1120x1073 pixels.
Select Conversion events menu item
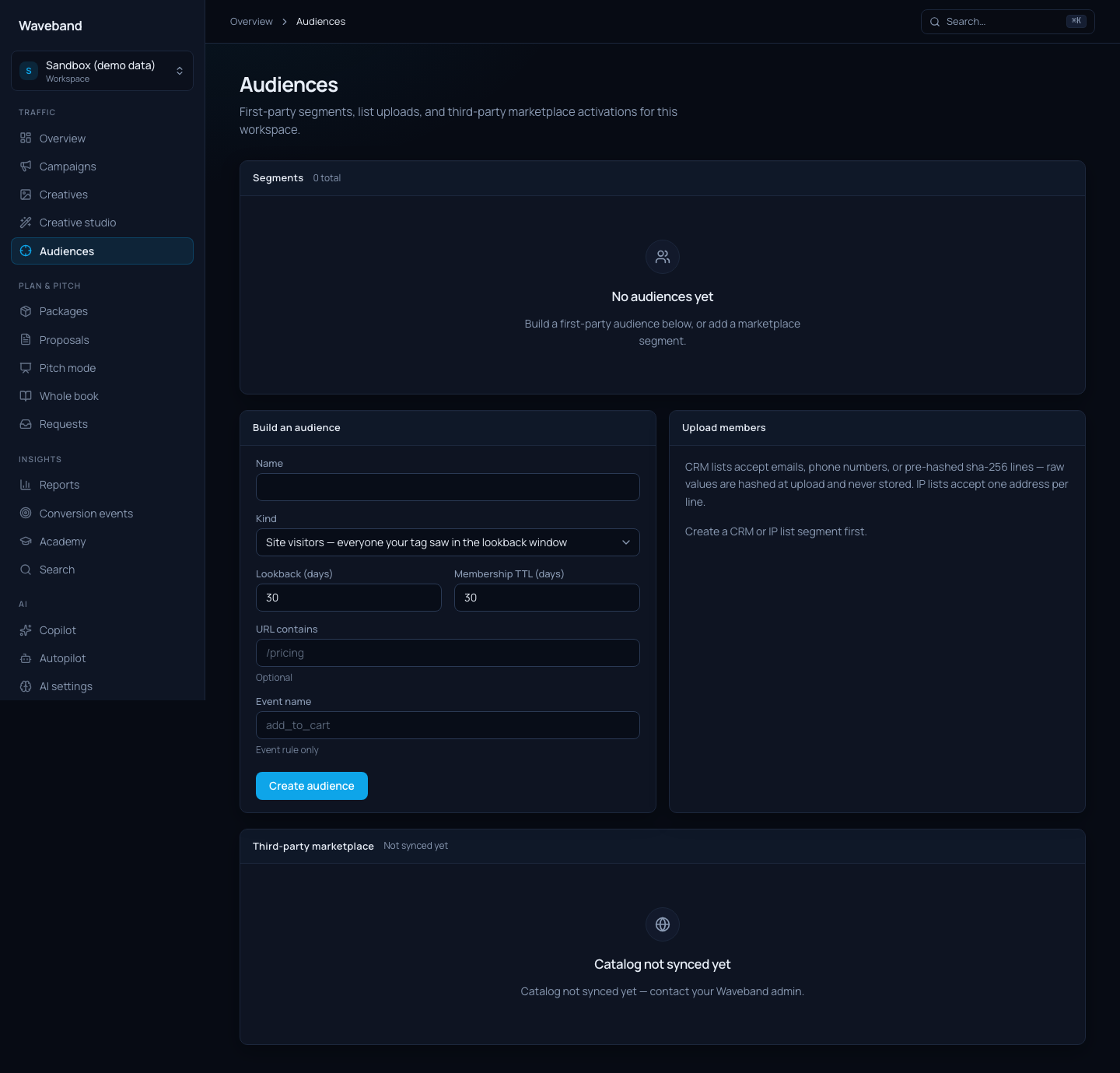tap(102, 514)
